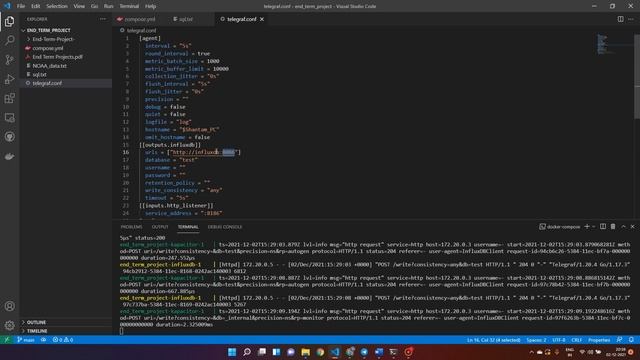The height and width of the screenshot is (360, 640).
Task: Click Ln 16, Col 32 cursor position
Action: click(493, 340)
